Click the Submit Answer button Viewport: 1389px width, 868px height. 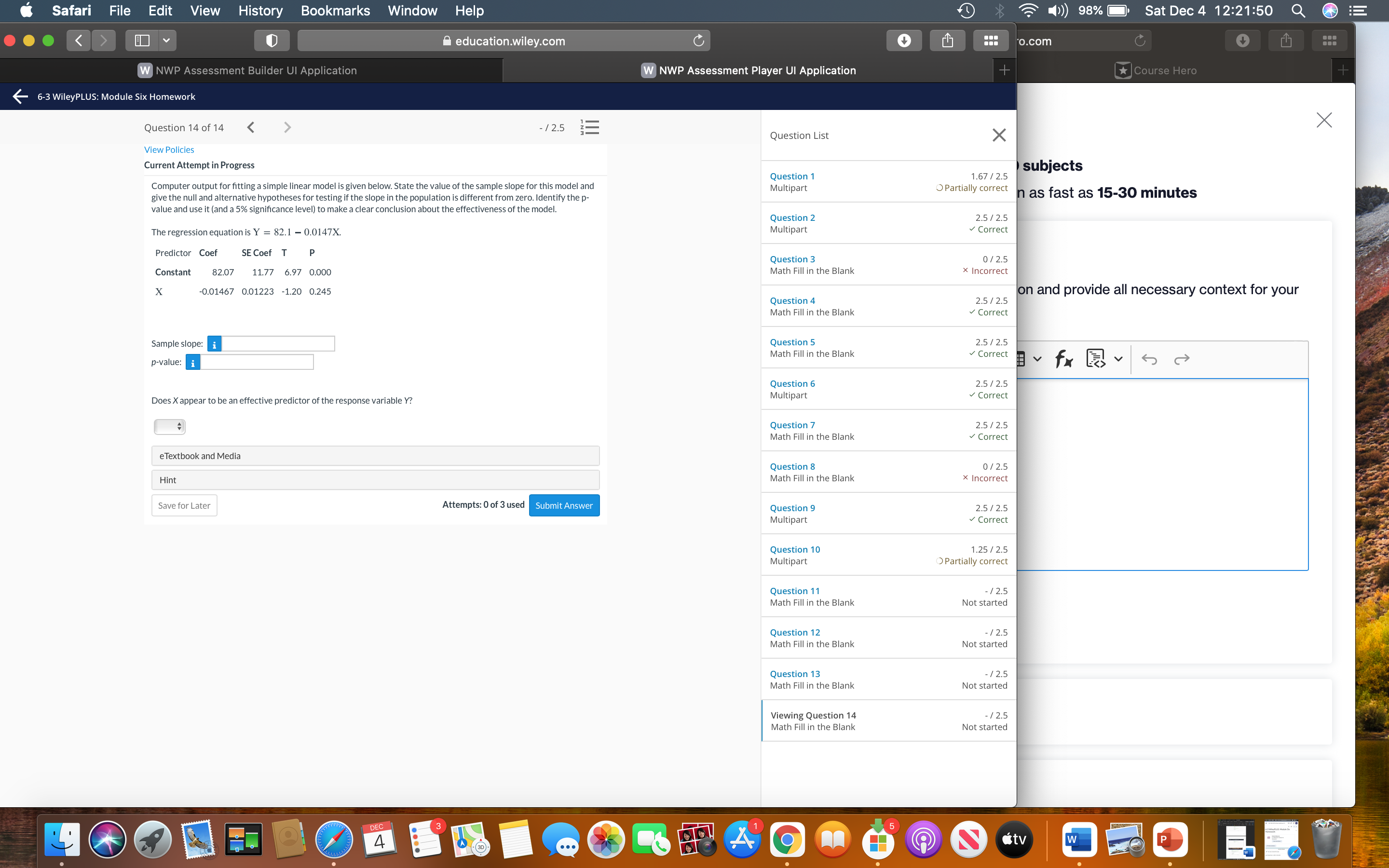564,505
